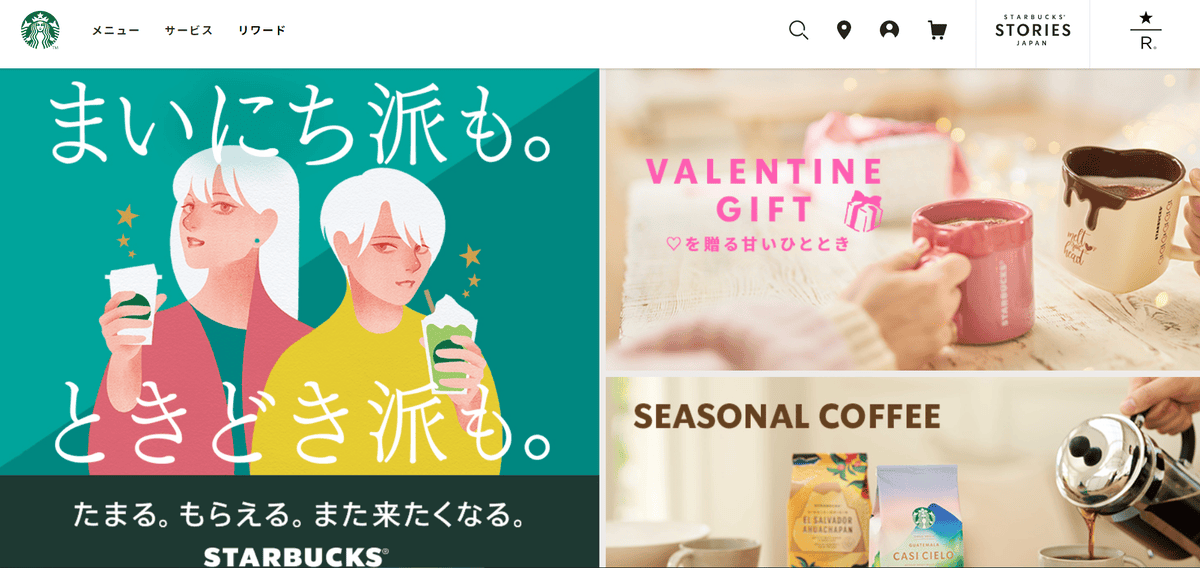The height and width of the screenshot is (568, 1200).
Task: Open the account profile icon
Action: point(889,30)
